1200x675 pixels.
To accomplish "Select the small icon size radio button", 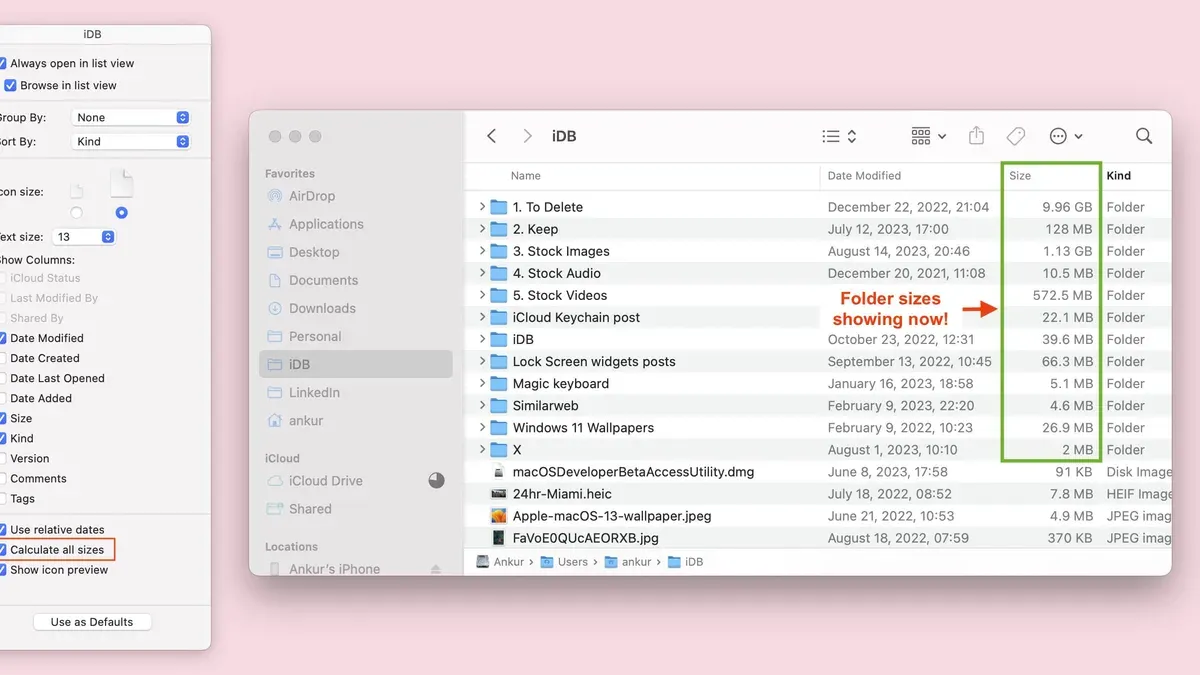I will click(76, 212).
